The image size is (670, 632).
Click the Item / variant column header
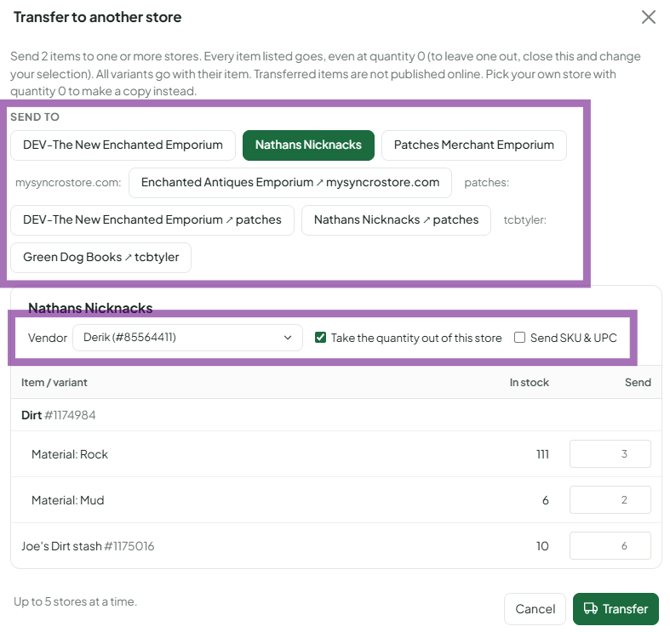pyautogui.click(x=54, y=382)
